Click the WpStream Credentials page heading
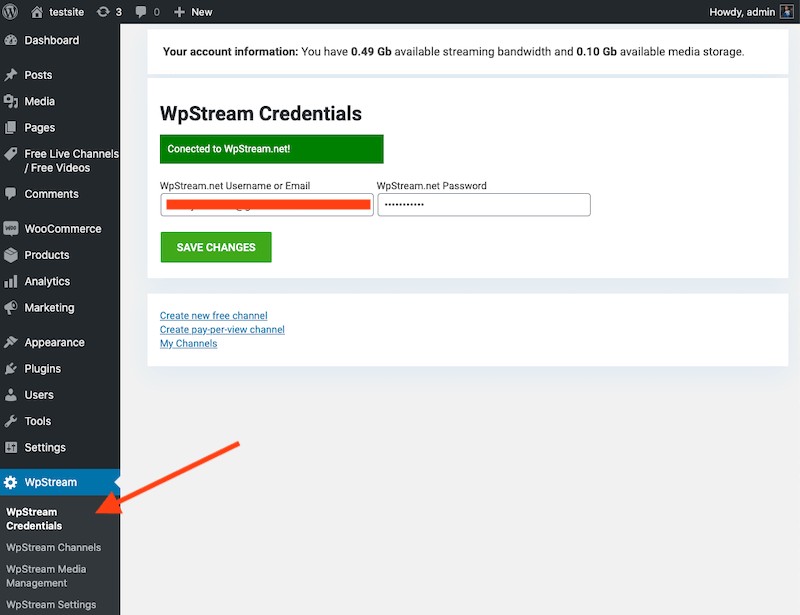The height and width of the screenshot is (615, 800). [x=261, y=113]
